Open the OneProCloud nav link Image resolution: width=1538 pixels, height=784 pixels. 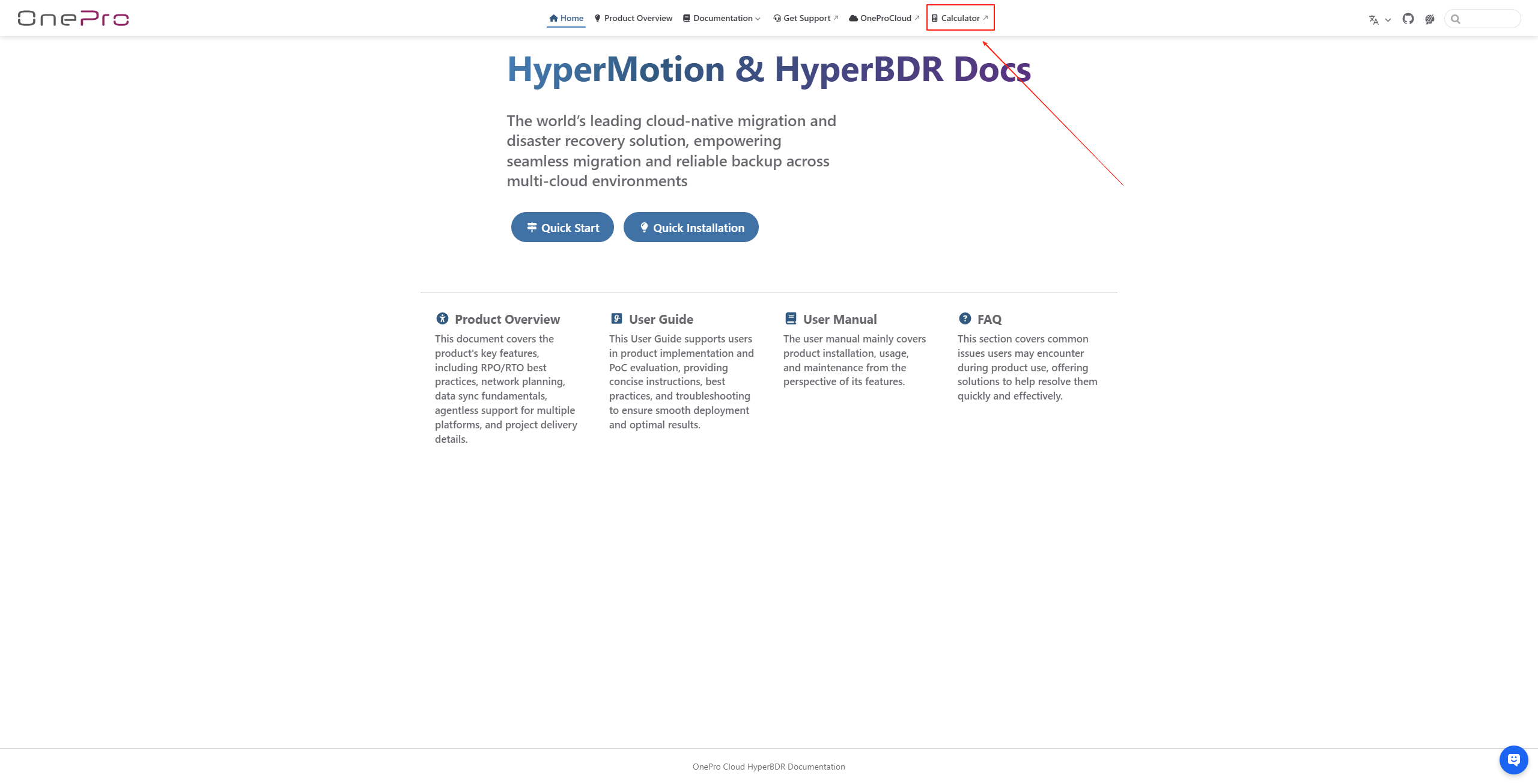(x=884, y=18)
